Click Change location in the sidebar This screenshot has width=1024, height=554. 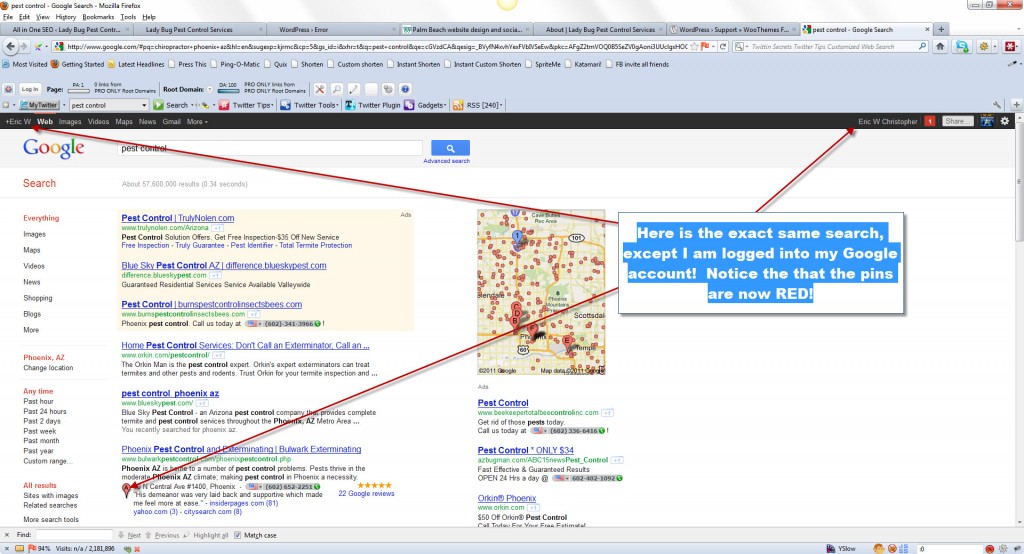click(x=48, y=368)
